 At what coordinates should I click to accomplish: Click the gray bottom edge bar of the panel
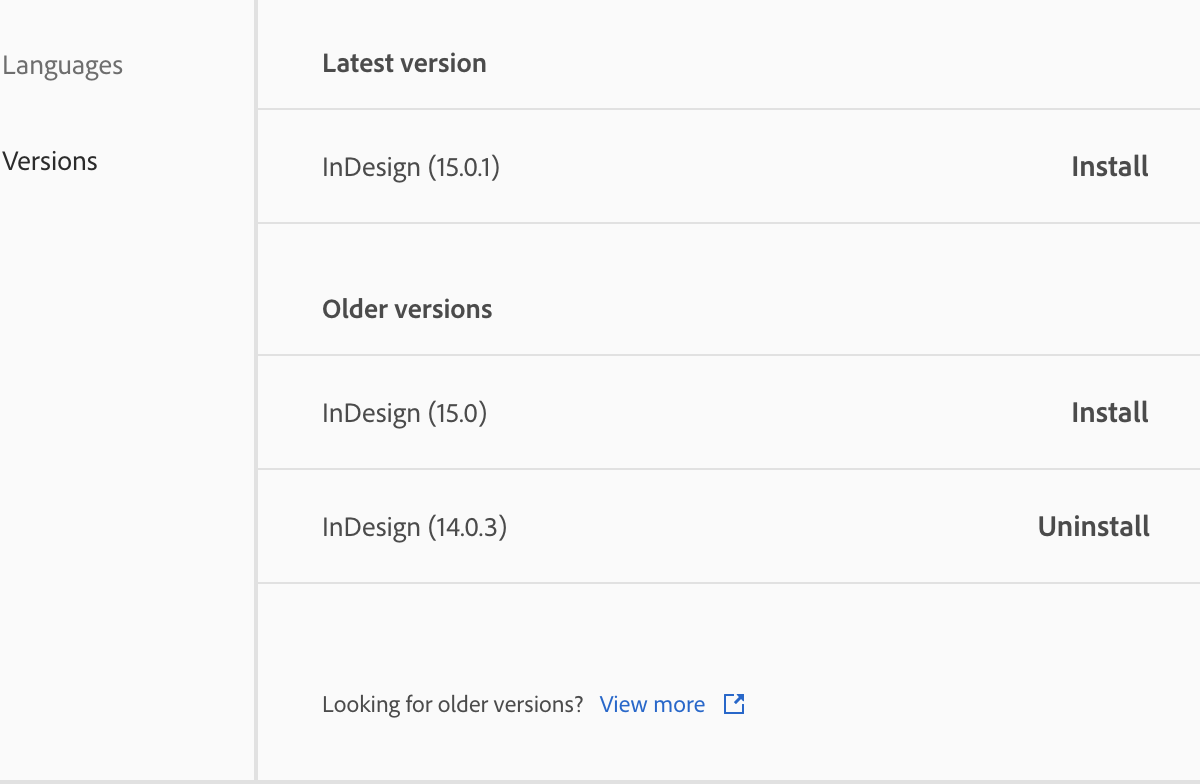(x=600, y=781)
